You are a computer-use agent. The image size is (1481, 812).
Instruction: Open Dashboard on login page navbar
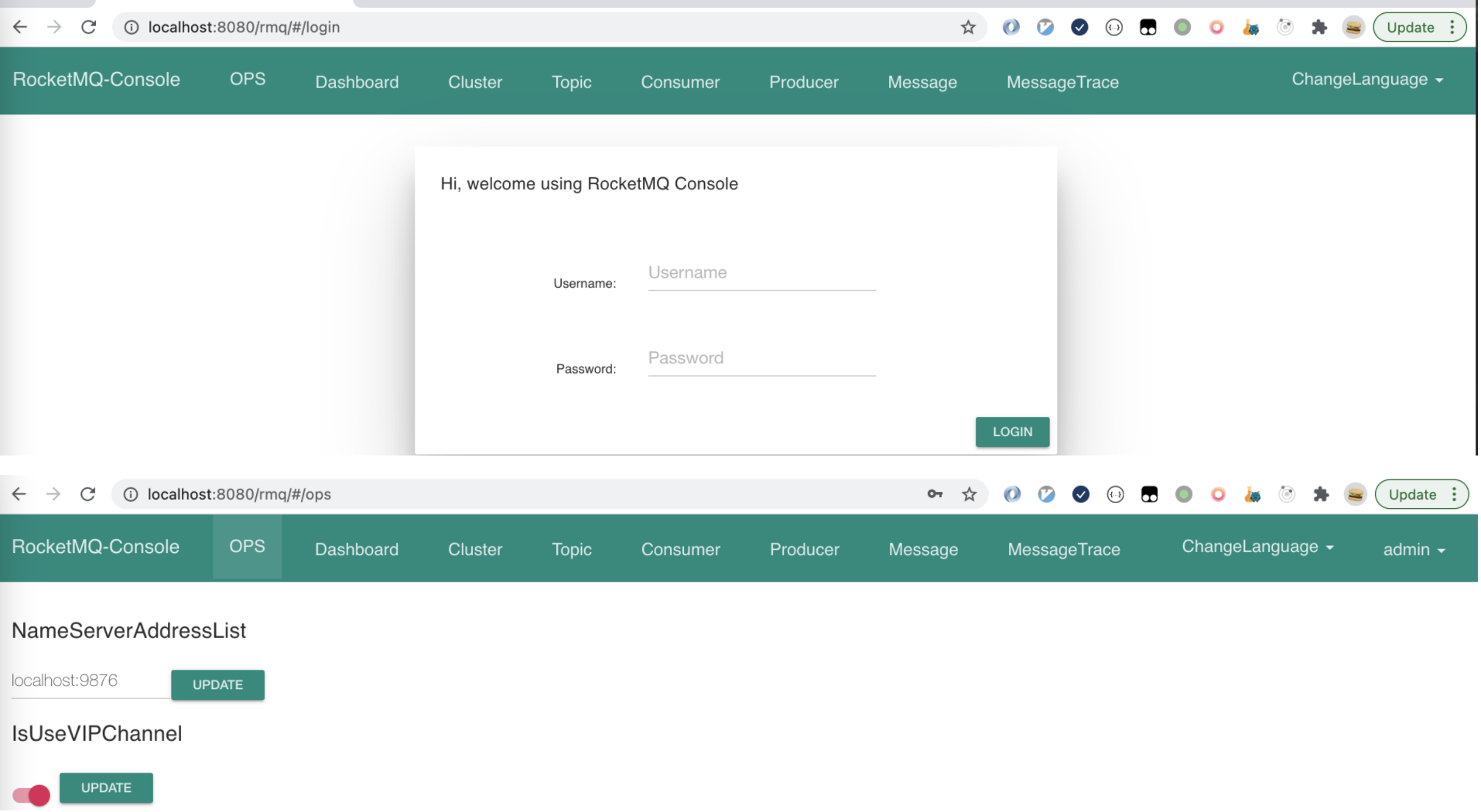coord(357,82)
